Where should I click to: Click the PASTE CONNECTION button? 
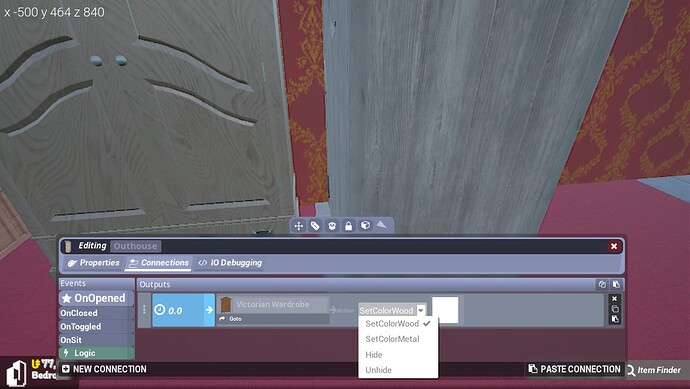click(574, 369)
